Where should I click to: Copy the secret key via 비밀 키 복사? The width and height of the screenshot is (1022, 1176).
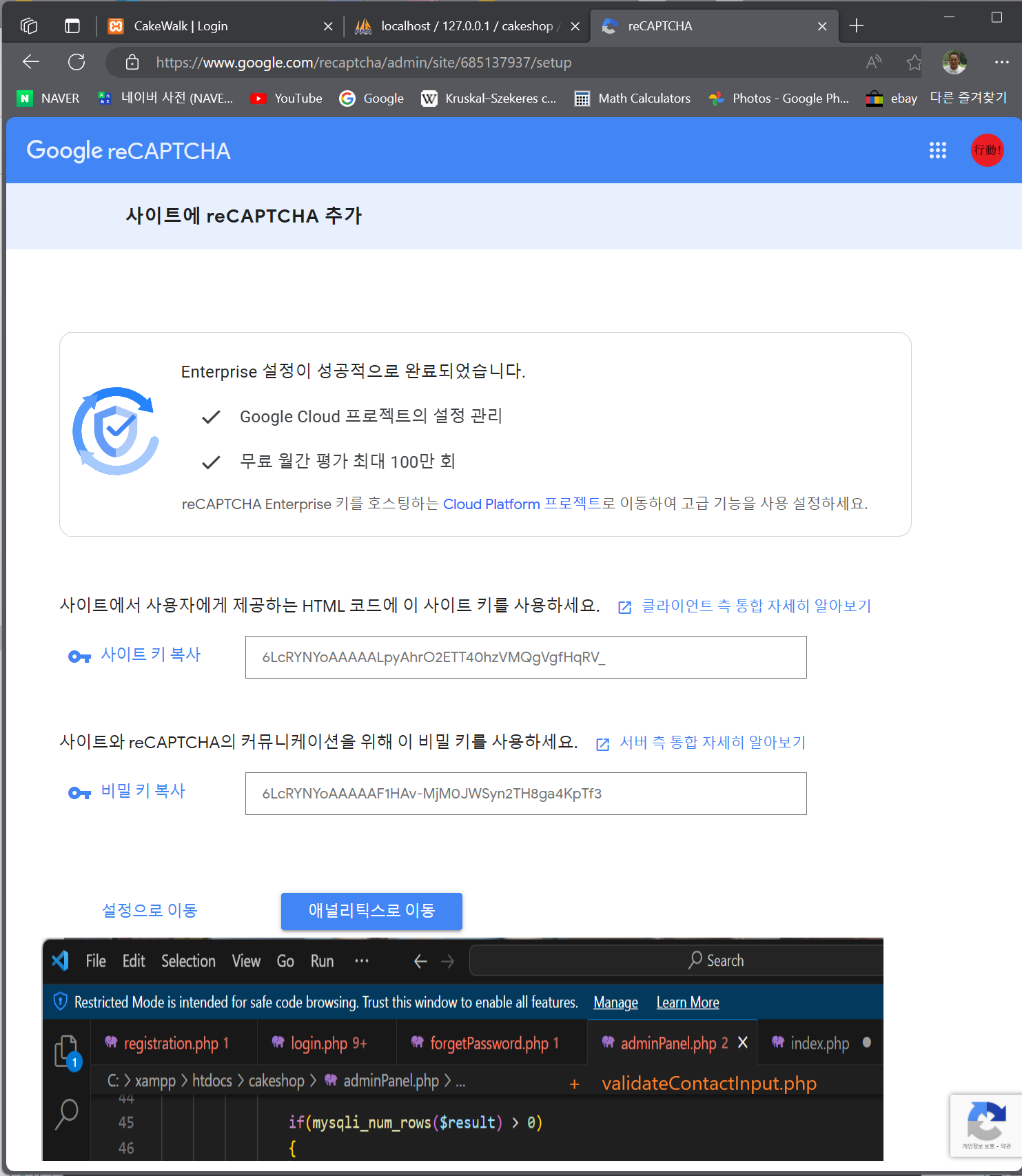tap(143, 791)
